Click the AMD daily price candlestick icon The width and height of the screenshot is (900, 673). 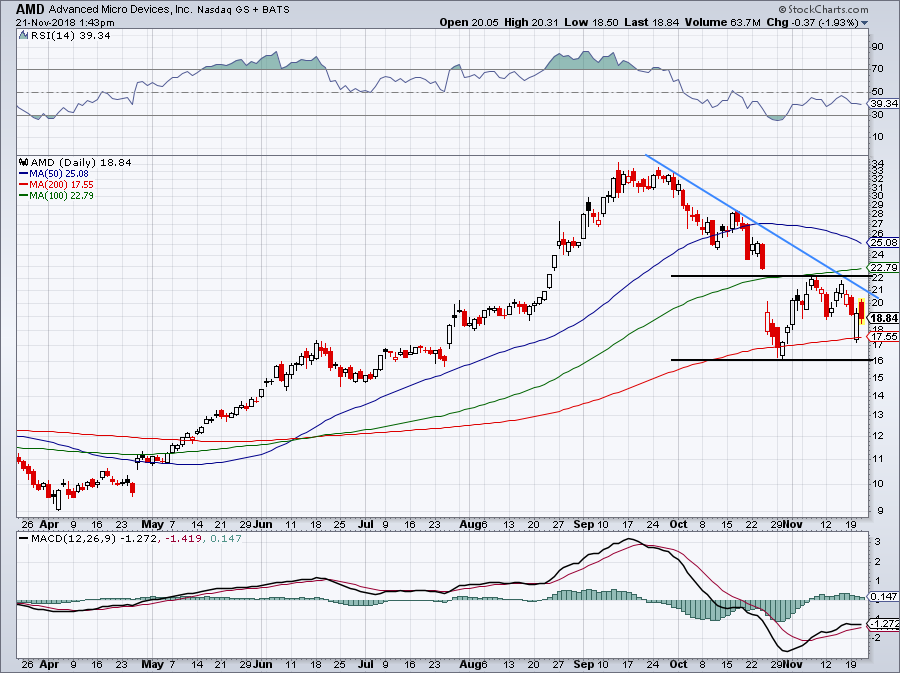click(24, 162)
